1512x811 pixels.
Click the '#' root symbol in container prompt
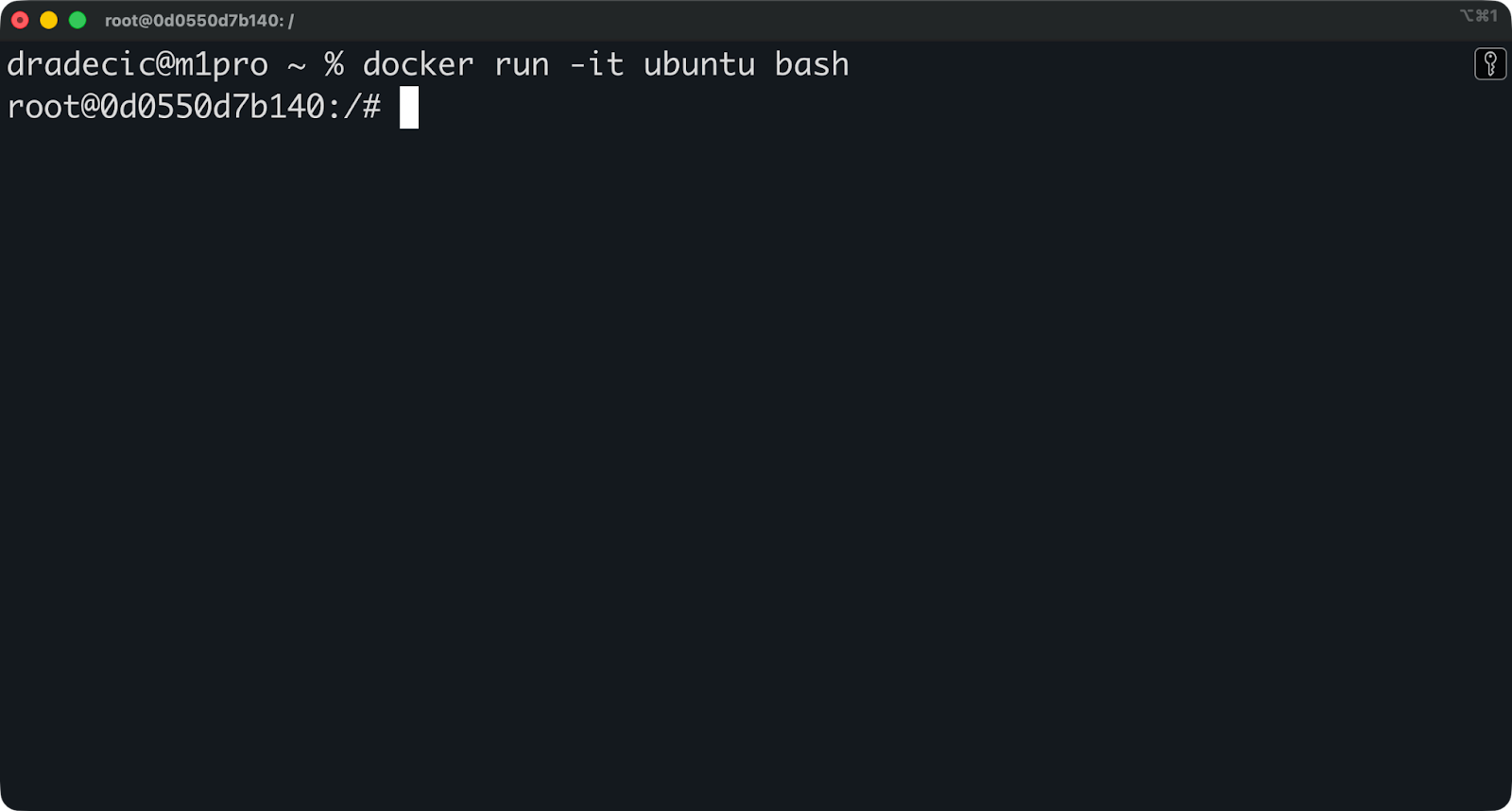(x=372, y=106)
